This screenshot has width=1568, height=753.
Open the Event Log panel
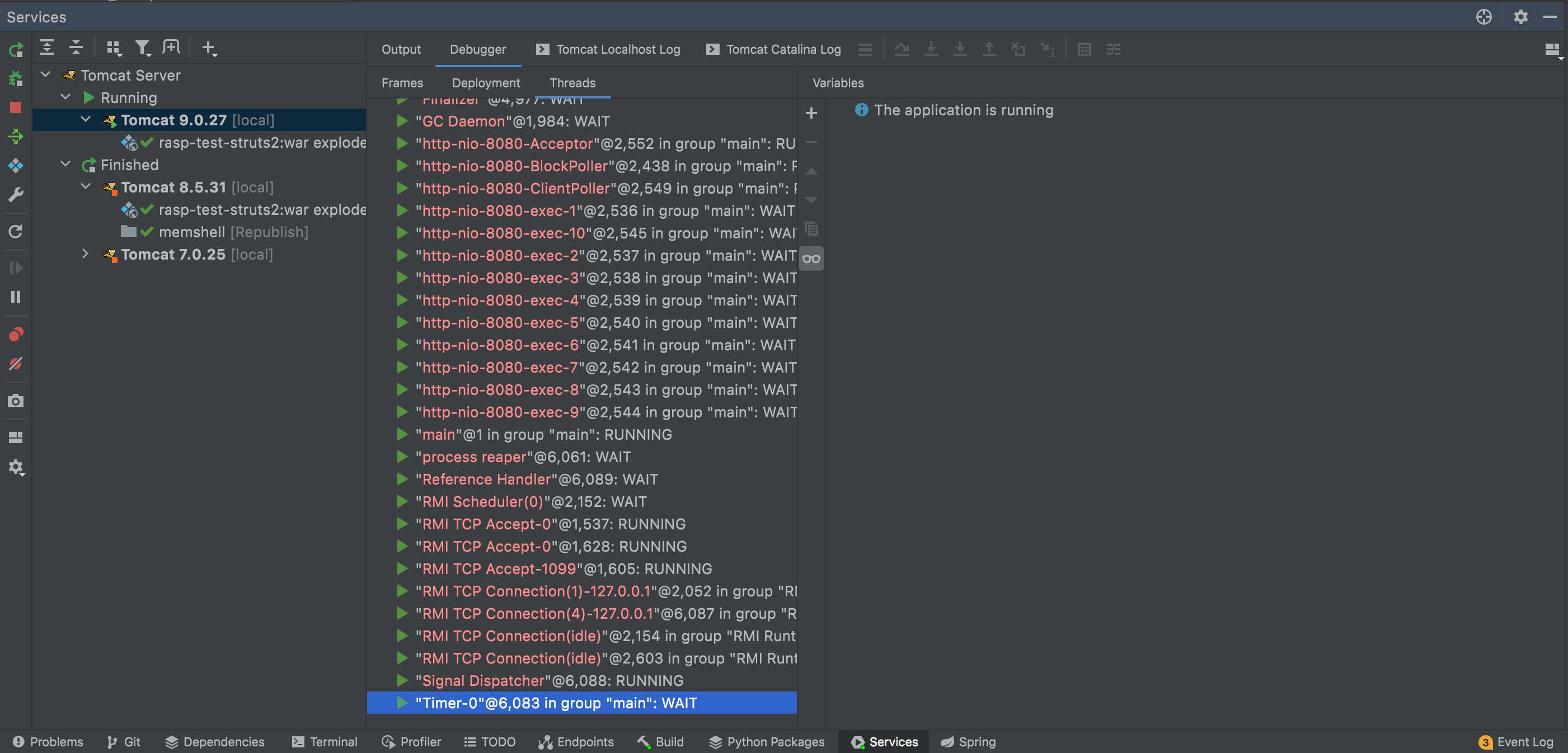pyautogui.click(x=1517, y=741)
